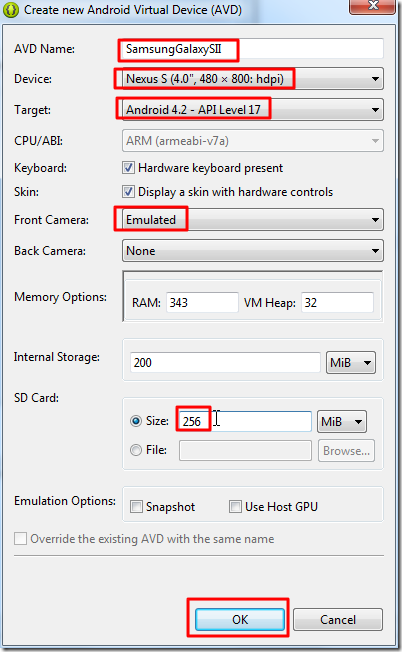Screen dimensions: 402x652
Task: Click the Cancel button
Action: pos(338,620)
